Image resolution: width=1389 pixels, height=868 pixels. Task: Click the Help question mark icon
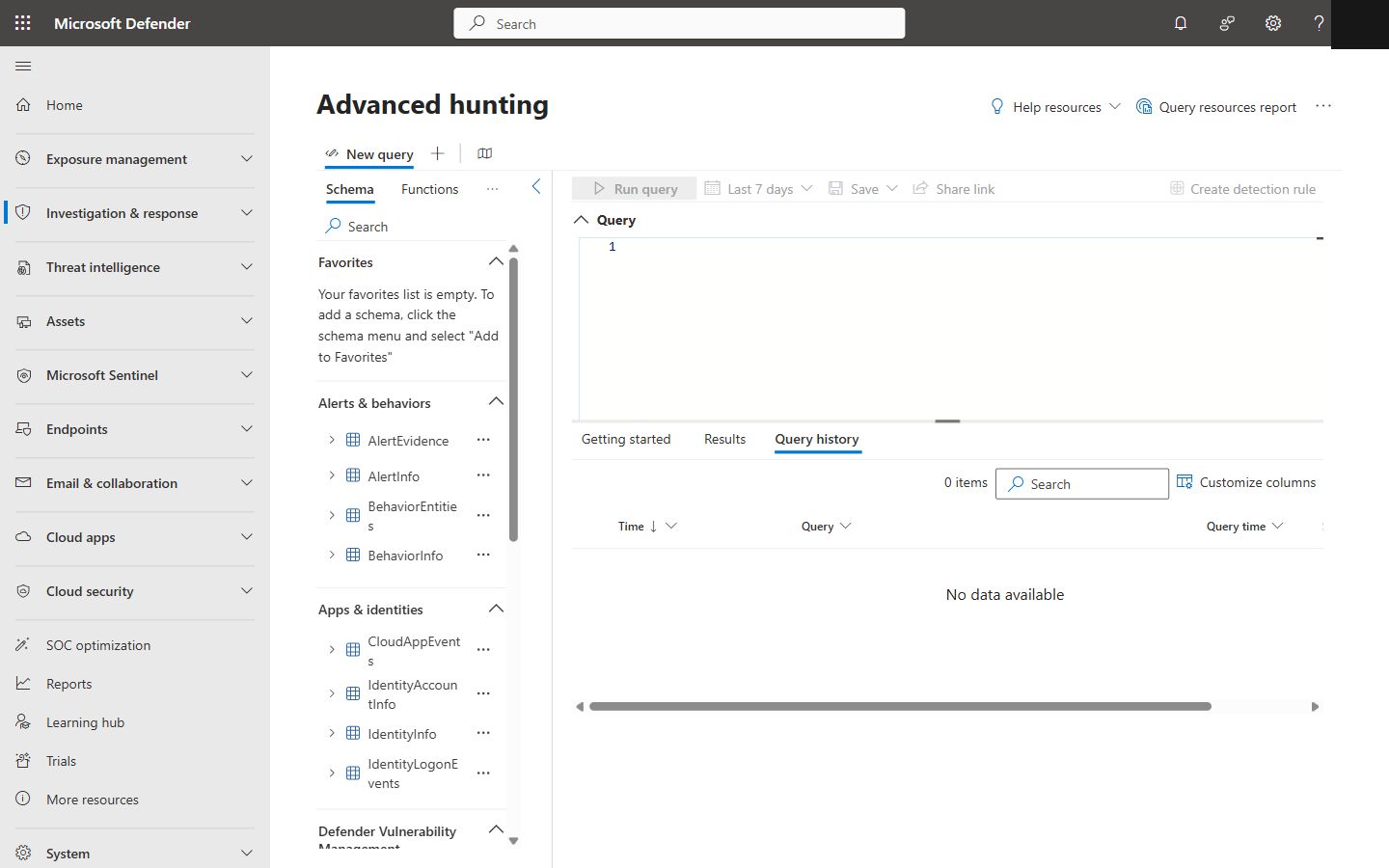tap(1319, 22)
